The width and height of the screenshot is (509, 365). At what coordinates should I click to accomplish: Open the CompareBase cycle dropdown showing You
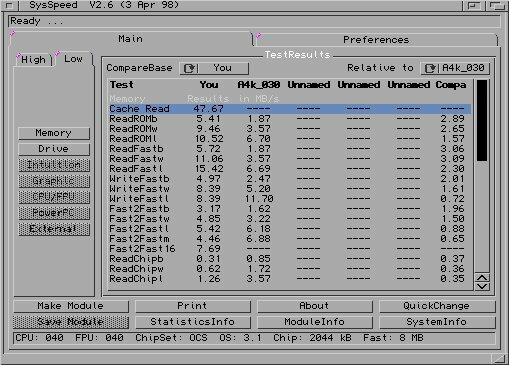pyautogui.click(x=214, y=68)
